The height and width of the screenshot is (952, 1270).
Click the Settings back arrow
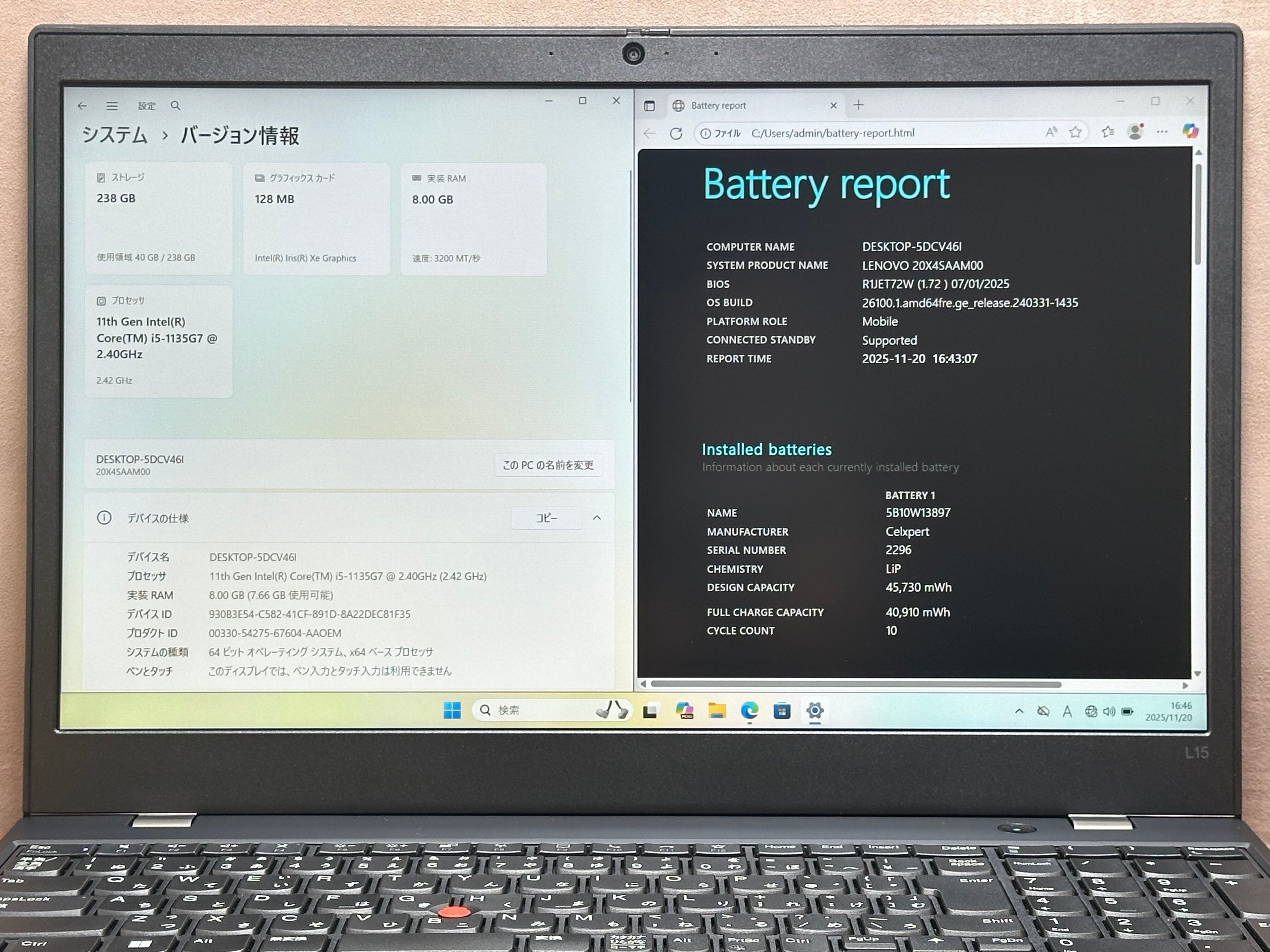[82, 106]
